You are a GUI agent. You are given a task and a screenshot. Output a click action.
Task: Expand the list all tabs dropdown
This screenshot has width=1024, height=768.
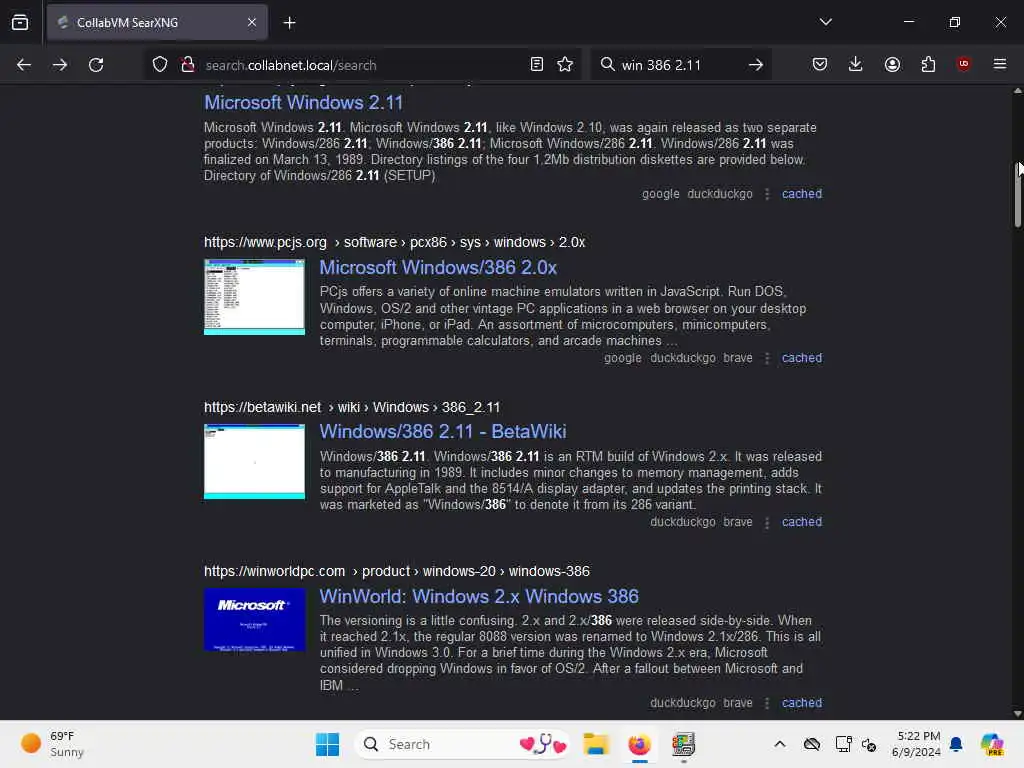(825, 22)
